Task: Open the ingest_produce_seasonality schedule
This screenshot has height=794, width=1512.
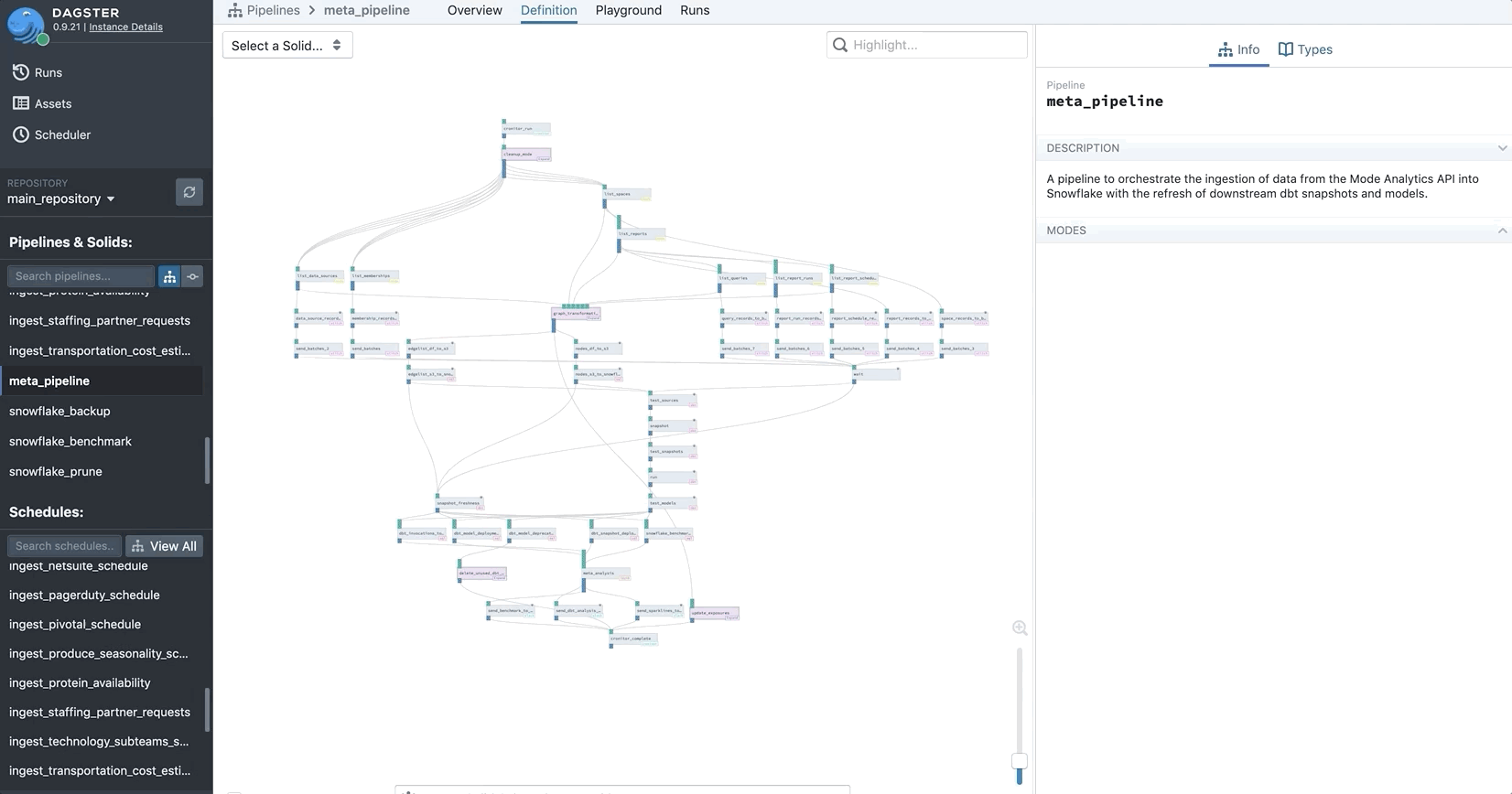Action: point(99,653)
